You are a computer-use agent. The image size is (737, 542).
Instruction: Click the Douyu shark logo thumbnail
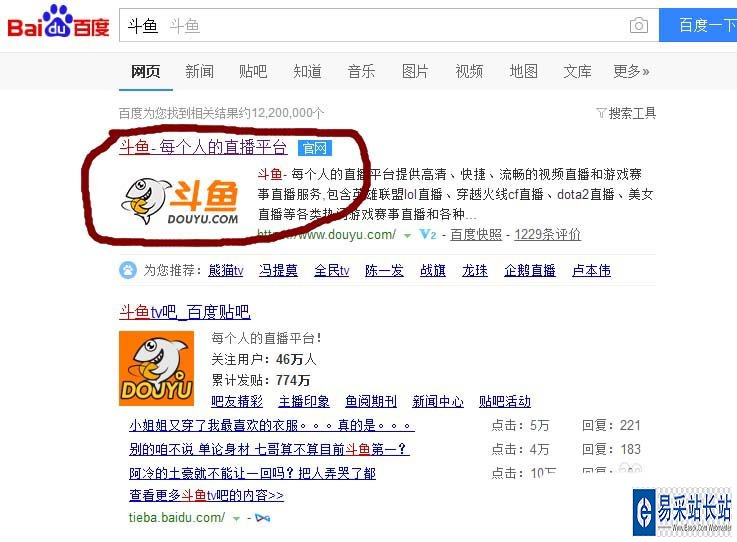point(180,201)
